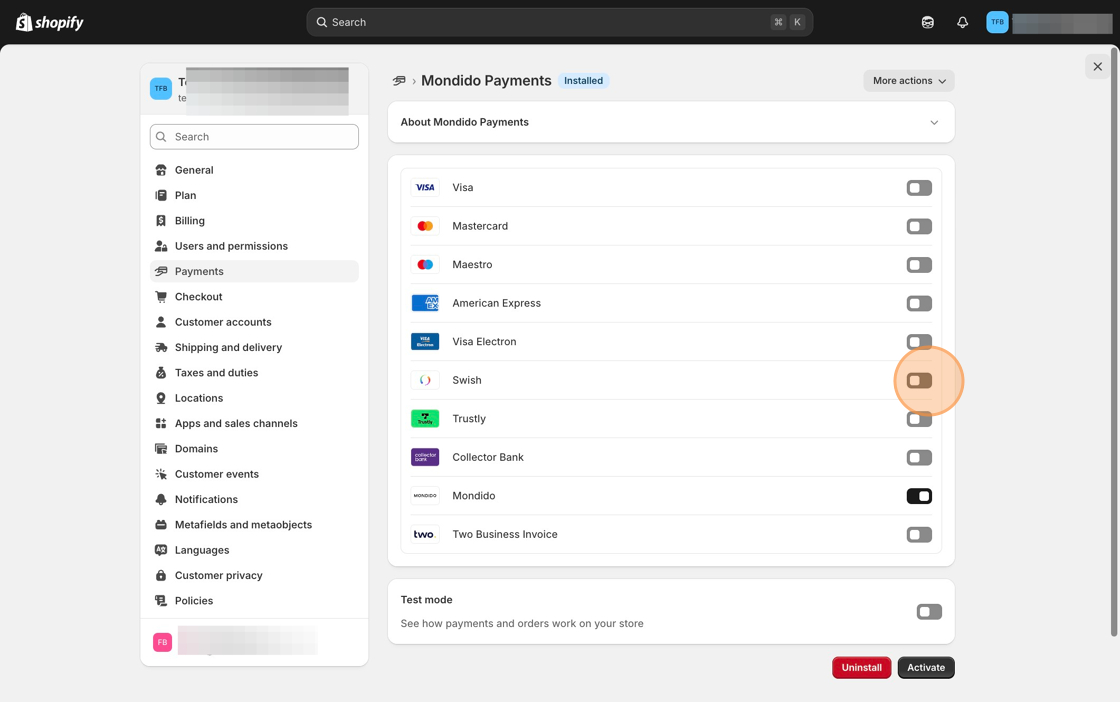The width and height of the screenshot is (1120, 702).
Task: Open Customer accounts settings
Action: click(254, 322)
